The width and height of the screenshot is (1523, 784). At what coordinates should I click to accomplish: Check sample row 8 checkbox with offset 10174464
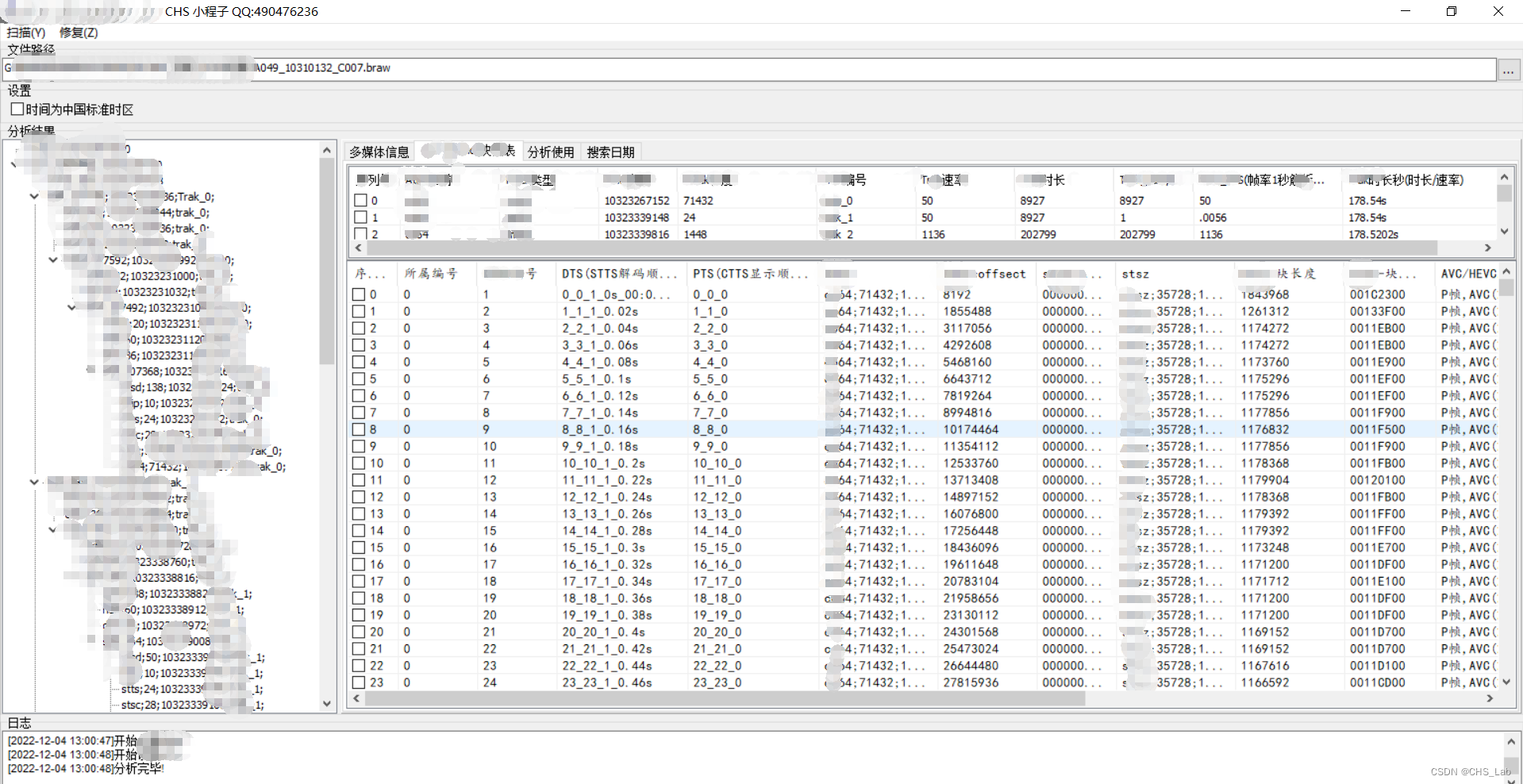[x=359, y=429]
